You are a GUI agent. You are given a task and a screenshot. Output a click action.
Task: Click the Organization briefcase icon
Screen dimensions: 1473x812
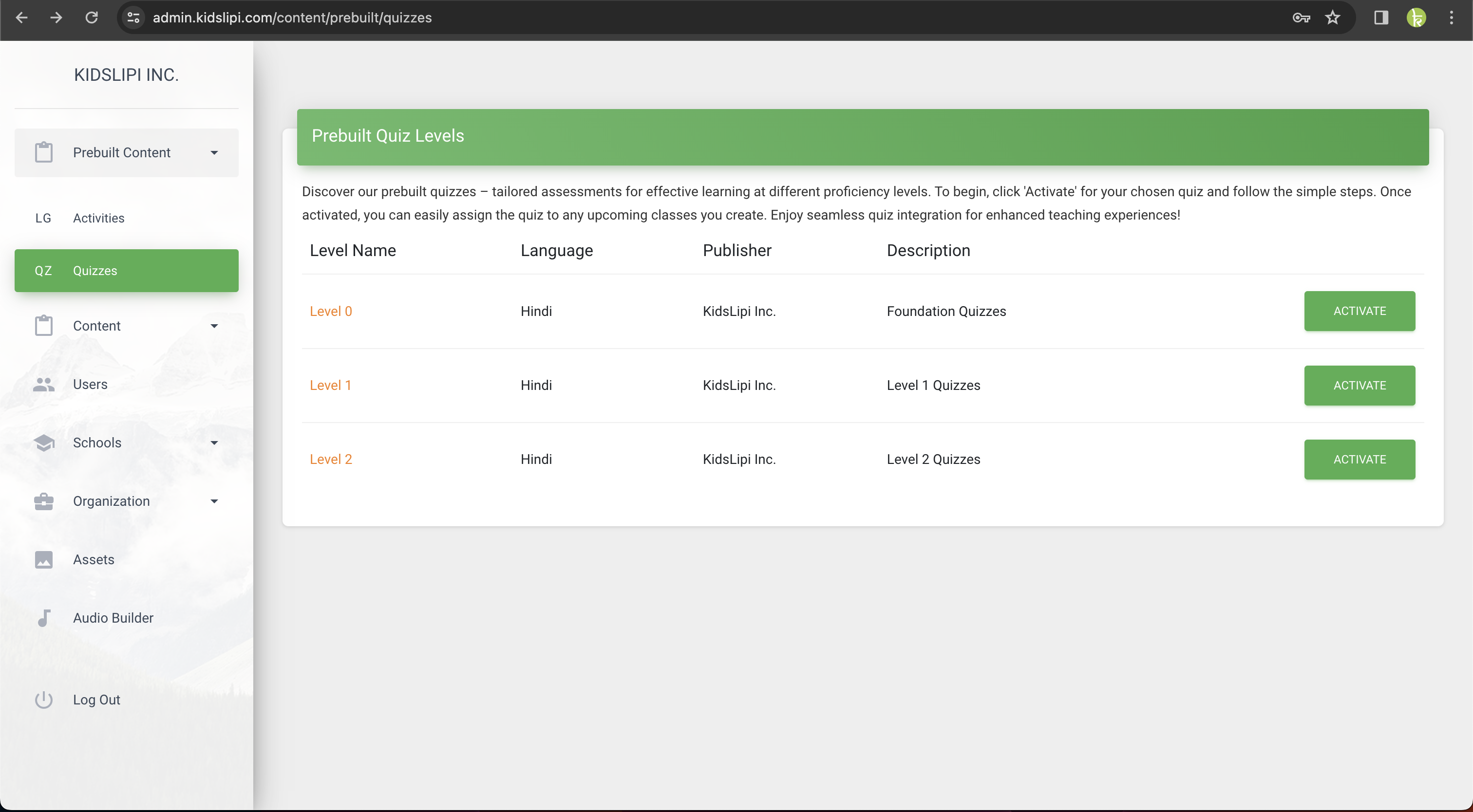click(43, 501)
